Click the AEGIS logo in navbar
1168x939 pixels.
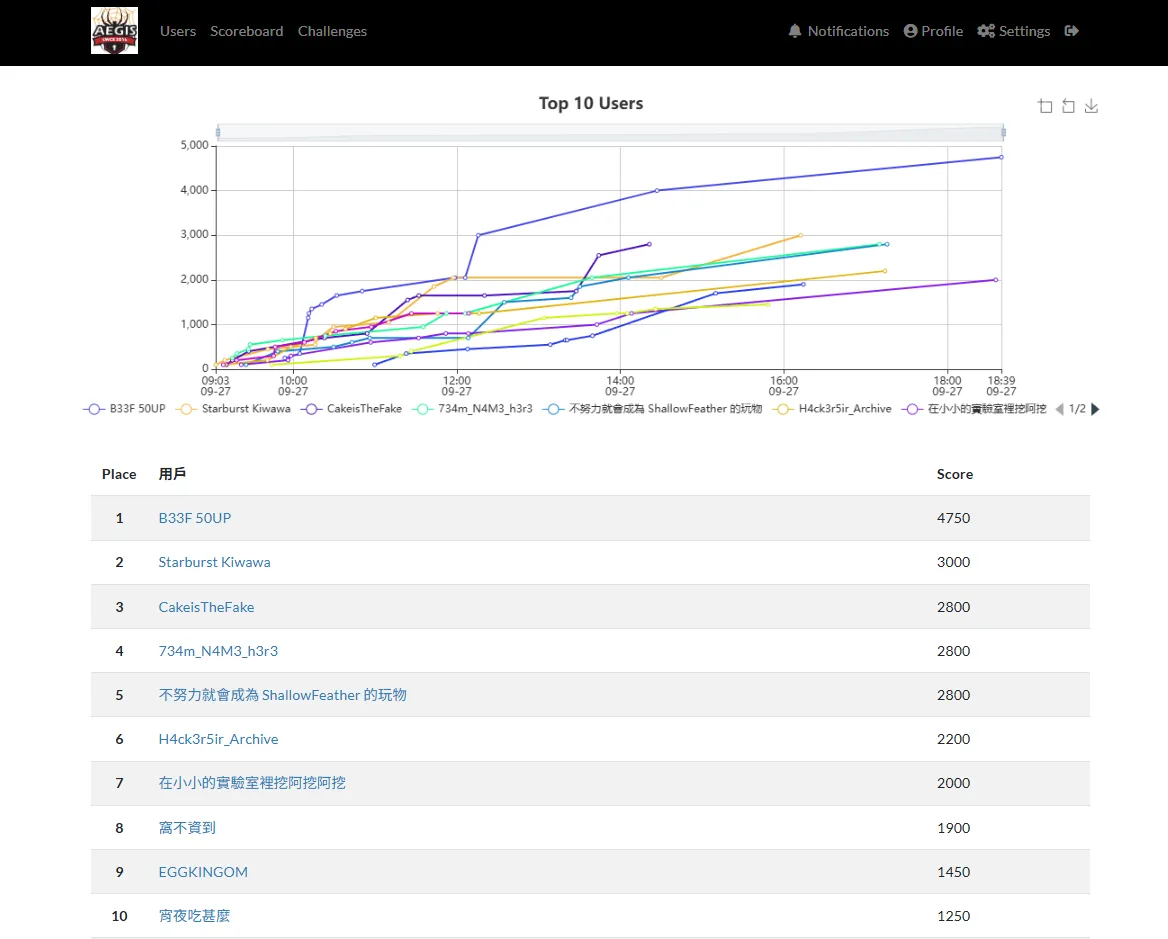(114, 31)
